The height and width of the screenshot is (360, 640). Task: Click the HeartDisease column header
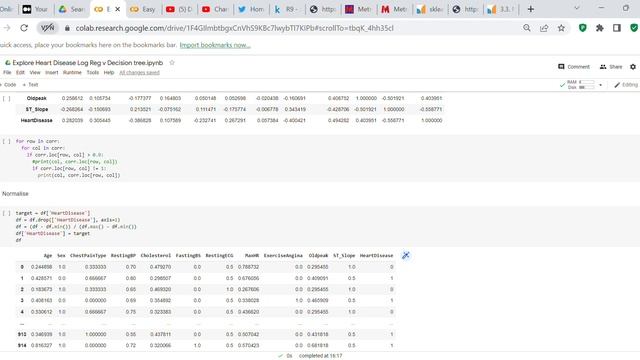pos(376,256)
